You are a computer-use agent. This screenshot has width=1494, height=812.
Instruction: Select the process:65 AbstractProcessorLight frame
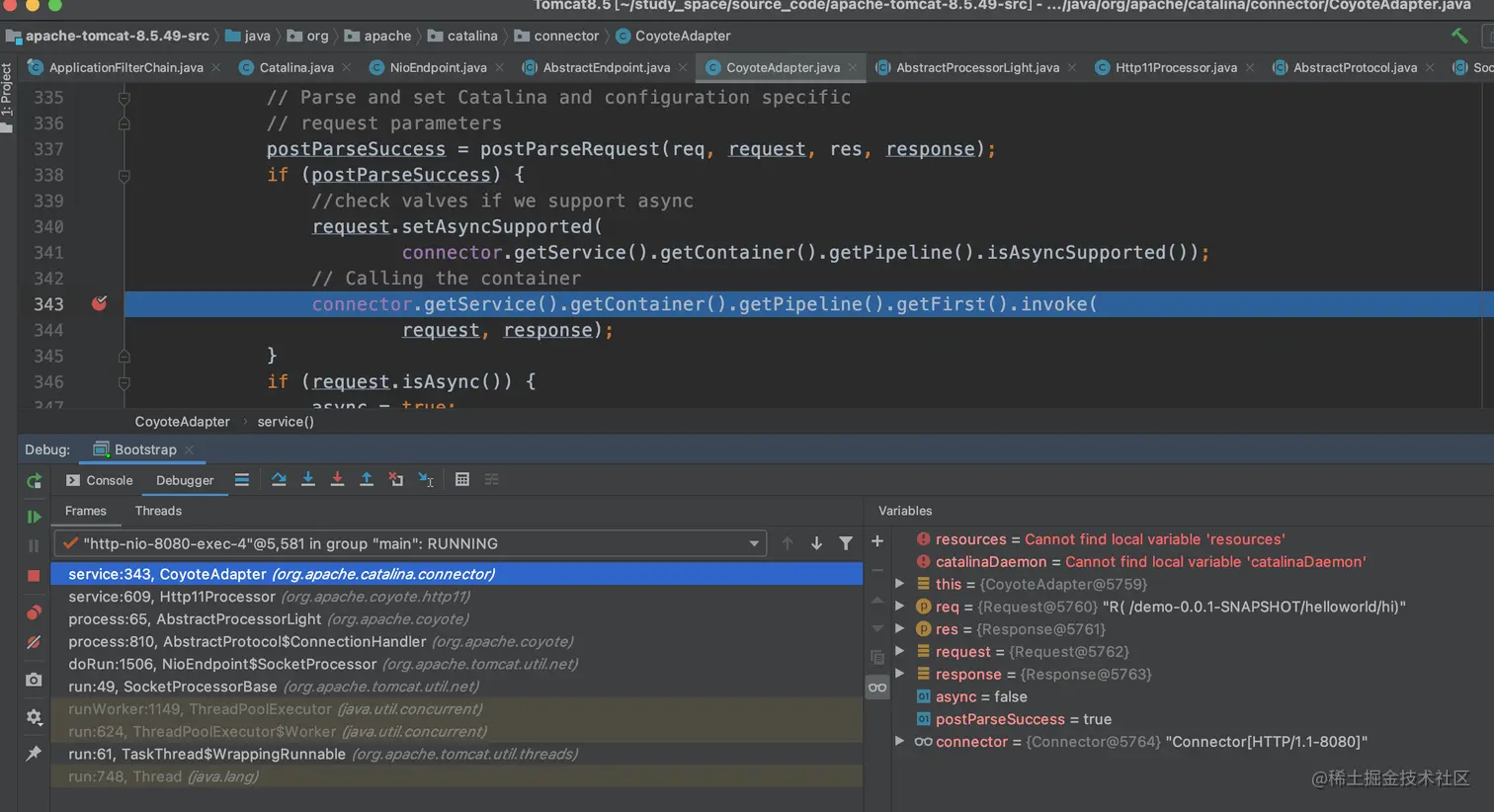tap(456, 619)
